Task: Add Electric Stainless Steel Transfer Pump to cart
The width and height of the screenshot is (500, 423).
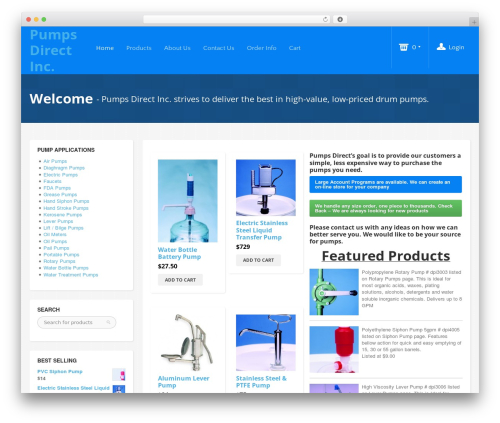Action: [258, 260]
